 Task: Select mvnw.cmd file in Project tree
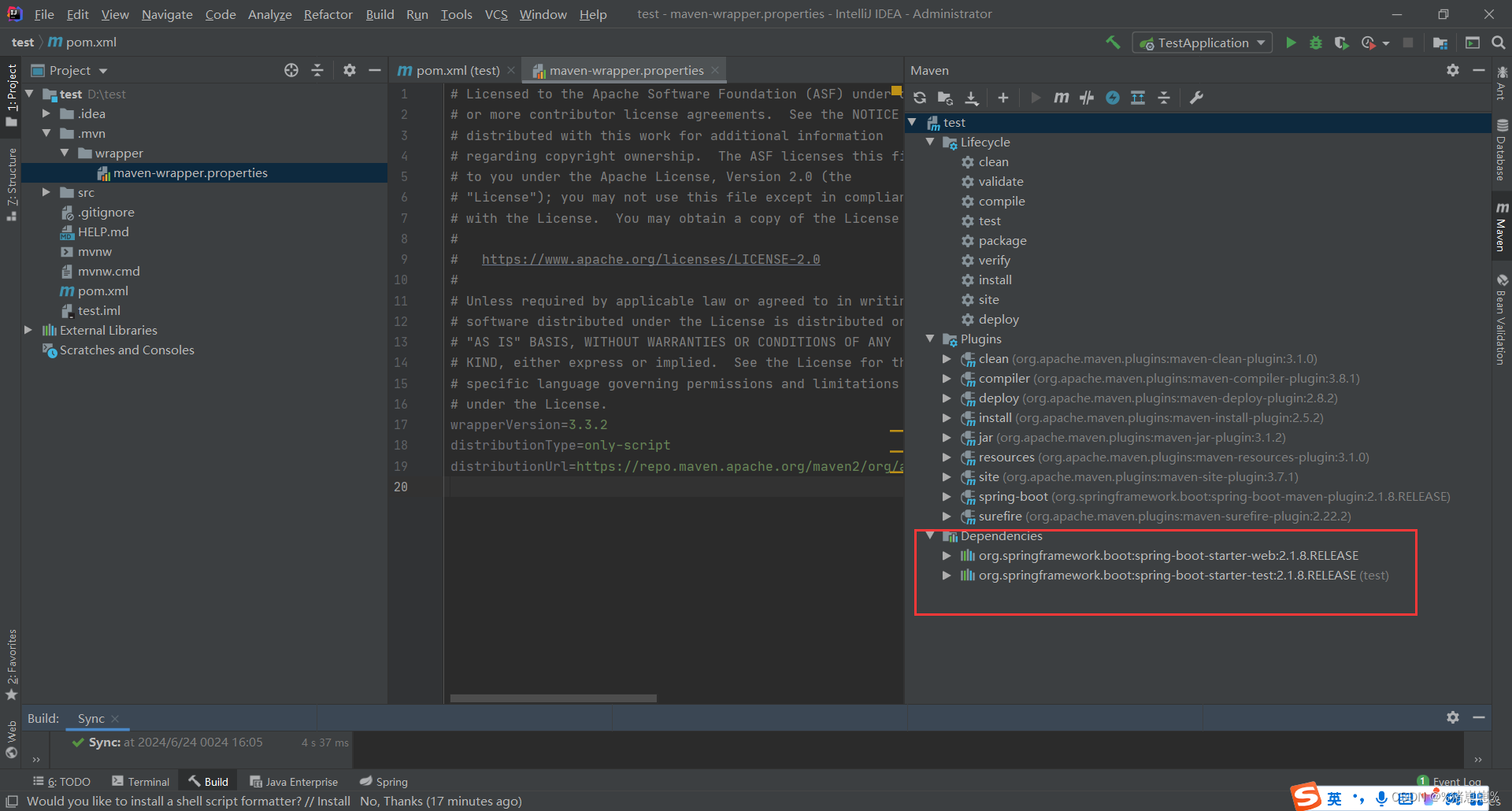109,271
